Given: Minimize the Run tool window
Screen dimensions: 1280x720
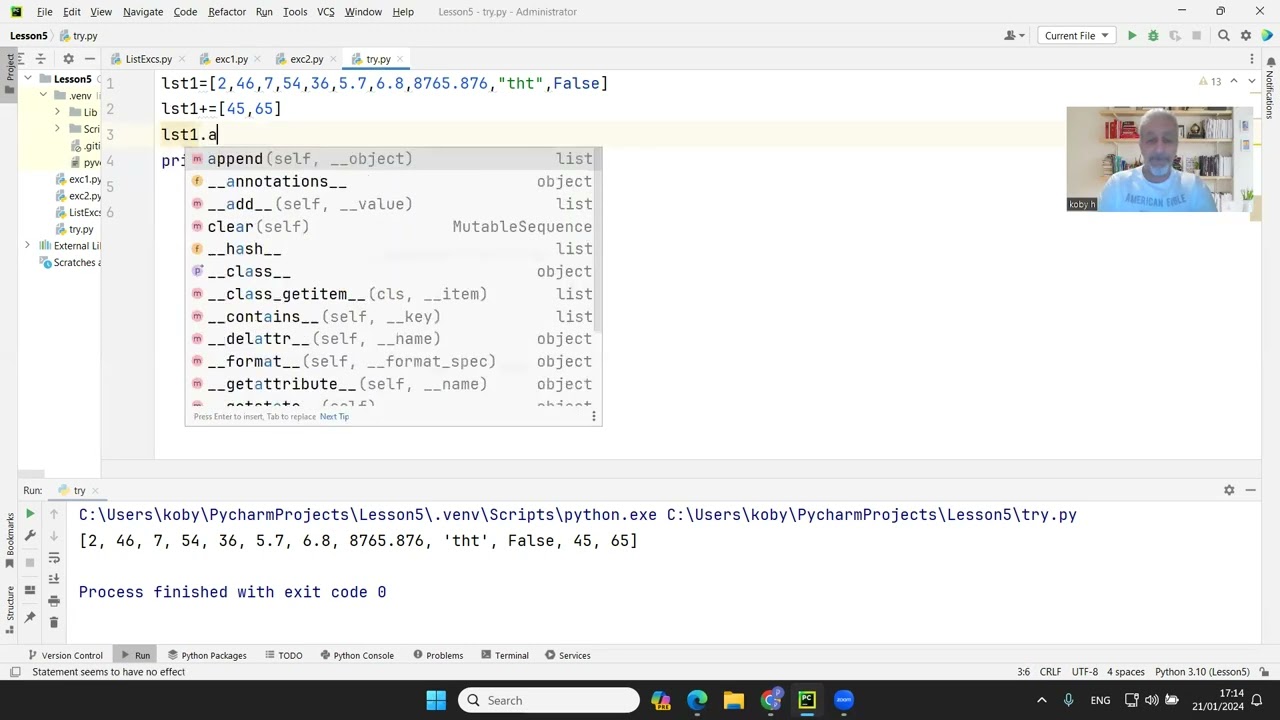Looking at the screenshot, I should [x=1251, y=490].
